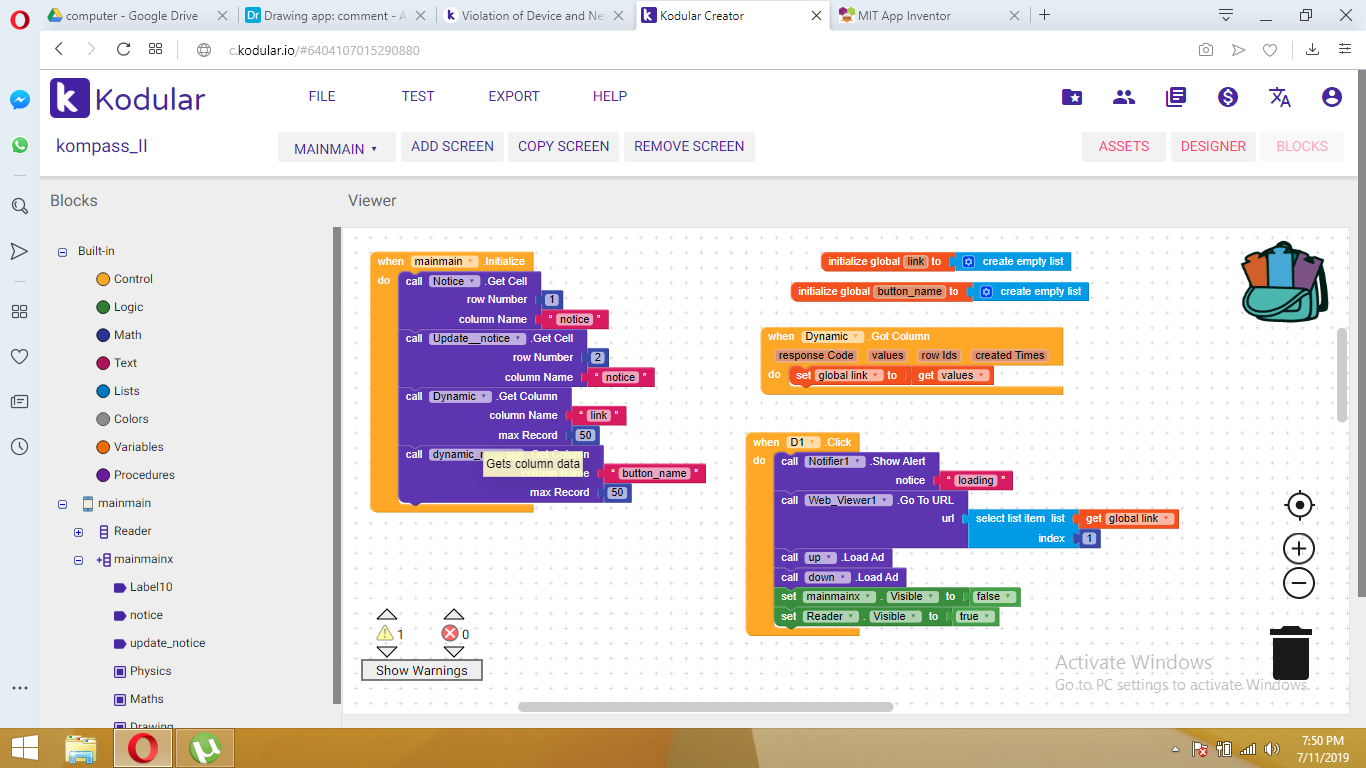Open Opera Speed Dial grid icon

click(19, 311)
